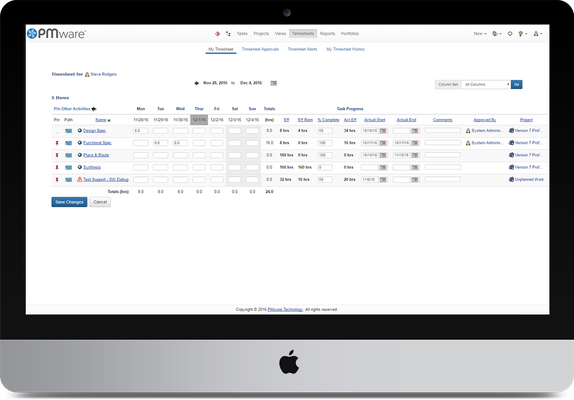The height and width of the screenshot is (400, 574).
Task: Open the New dropdown menu
Action: 480,34
